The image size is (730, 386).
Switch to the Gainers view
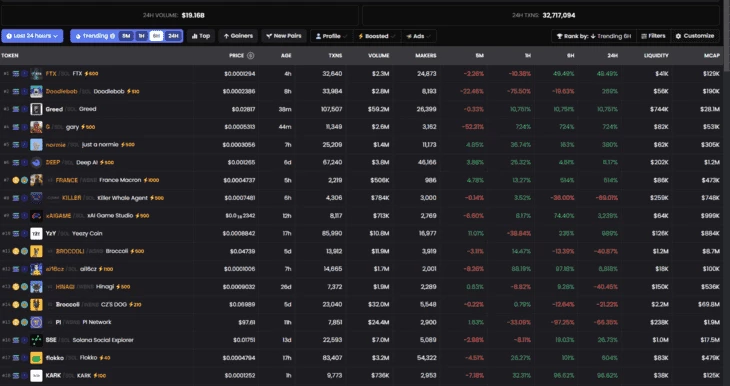238,36
